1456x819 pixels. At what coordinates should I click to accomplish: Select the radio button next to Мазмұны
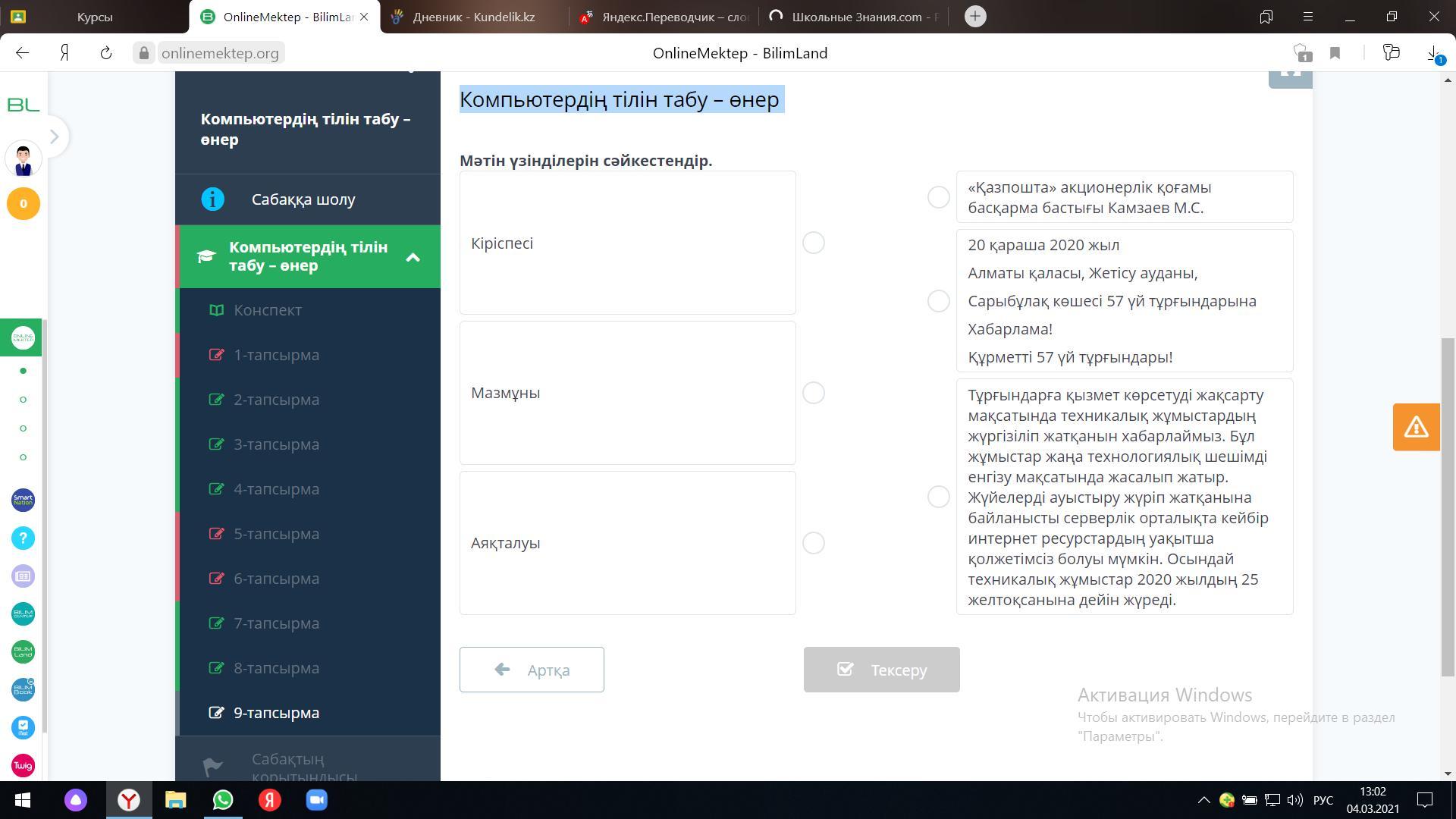coord(813,393)
